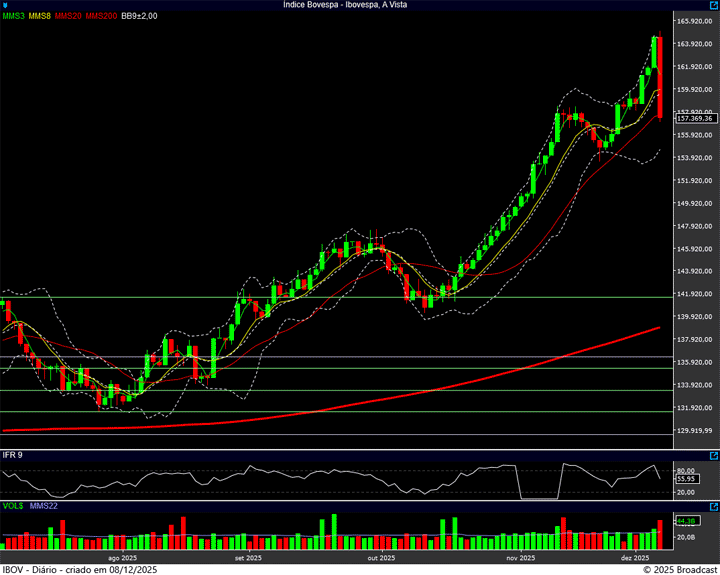Select the MMS22 volume average label

click(44, 507)
